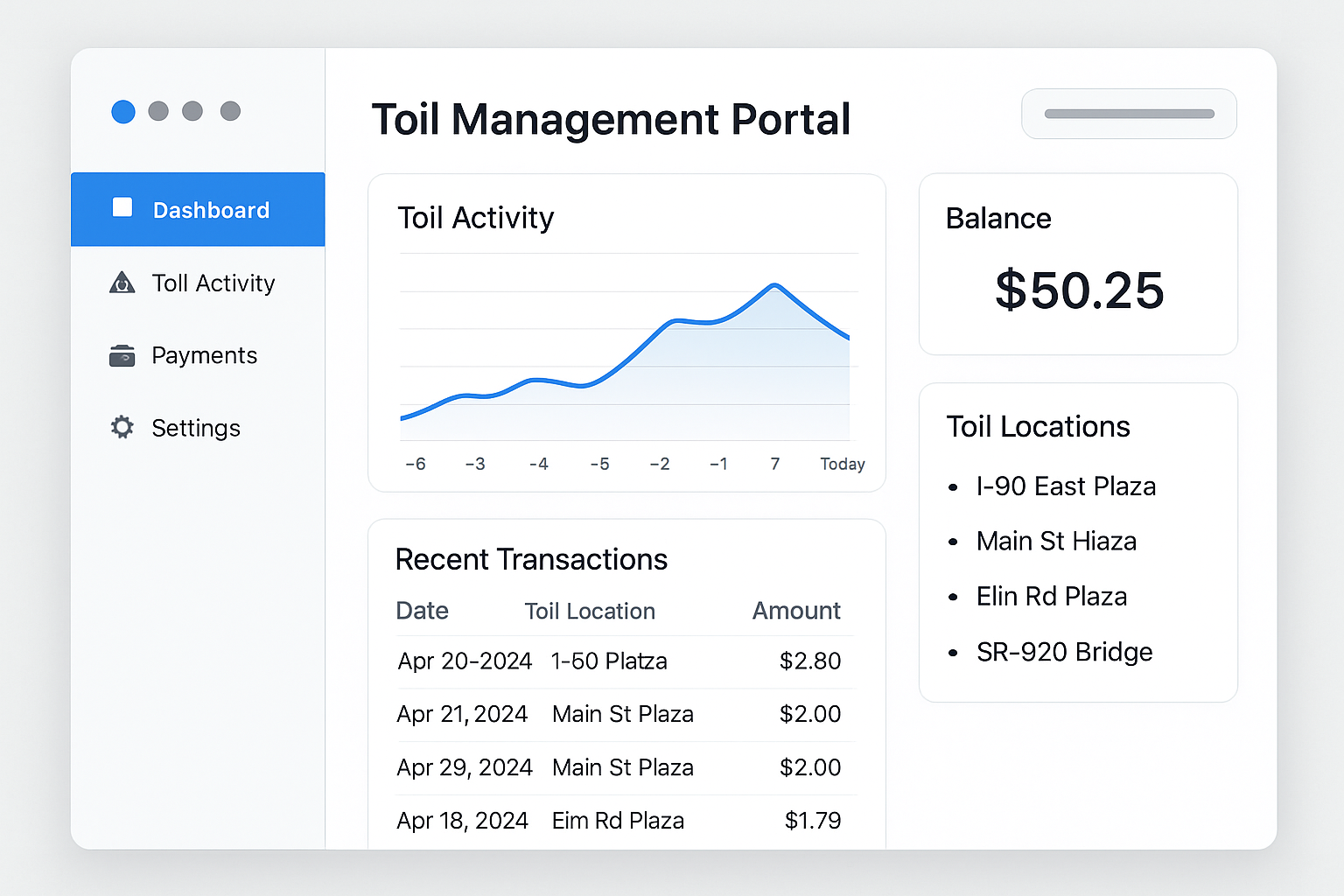Click the rightmost gray window dot
Image resolution: width=1344 pixels, height=896 pixels.
point(229,111)
